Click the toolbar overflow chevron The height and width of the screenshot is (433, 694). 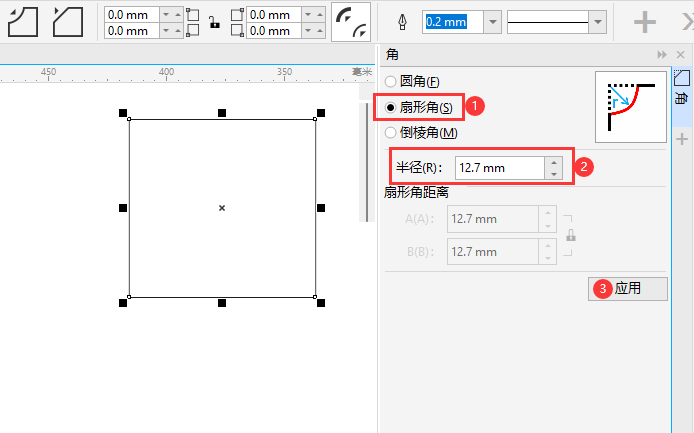tap(687, 22)
